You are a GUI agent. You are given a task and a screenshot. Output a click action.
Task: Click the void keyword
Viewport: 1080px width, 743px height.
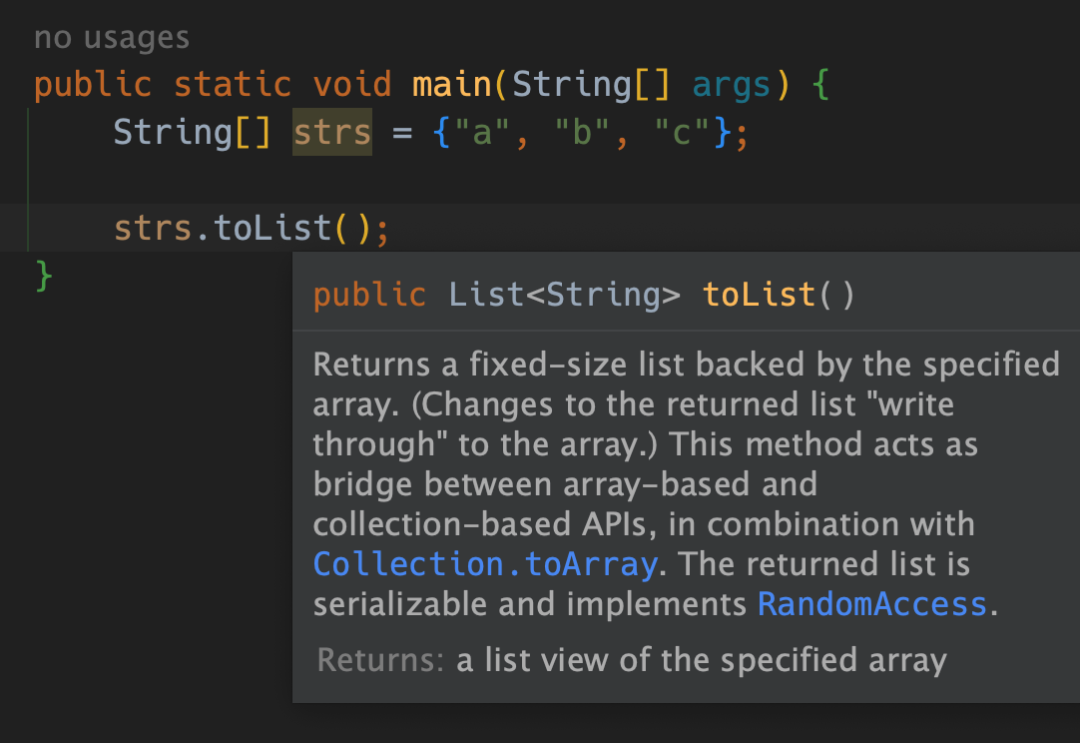352,85
